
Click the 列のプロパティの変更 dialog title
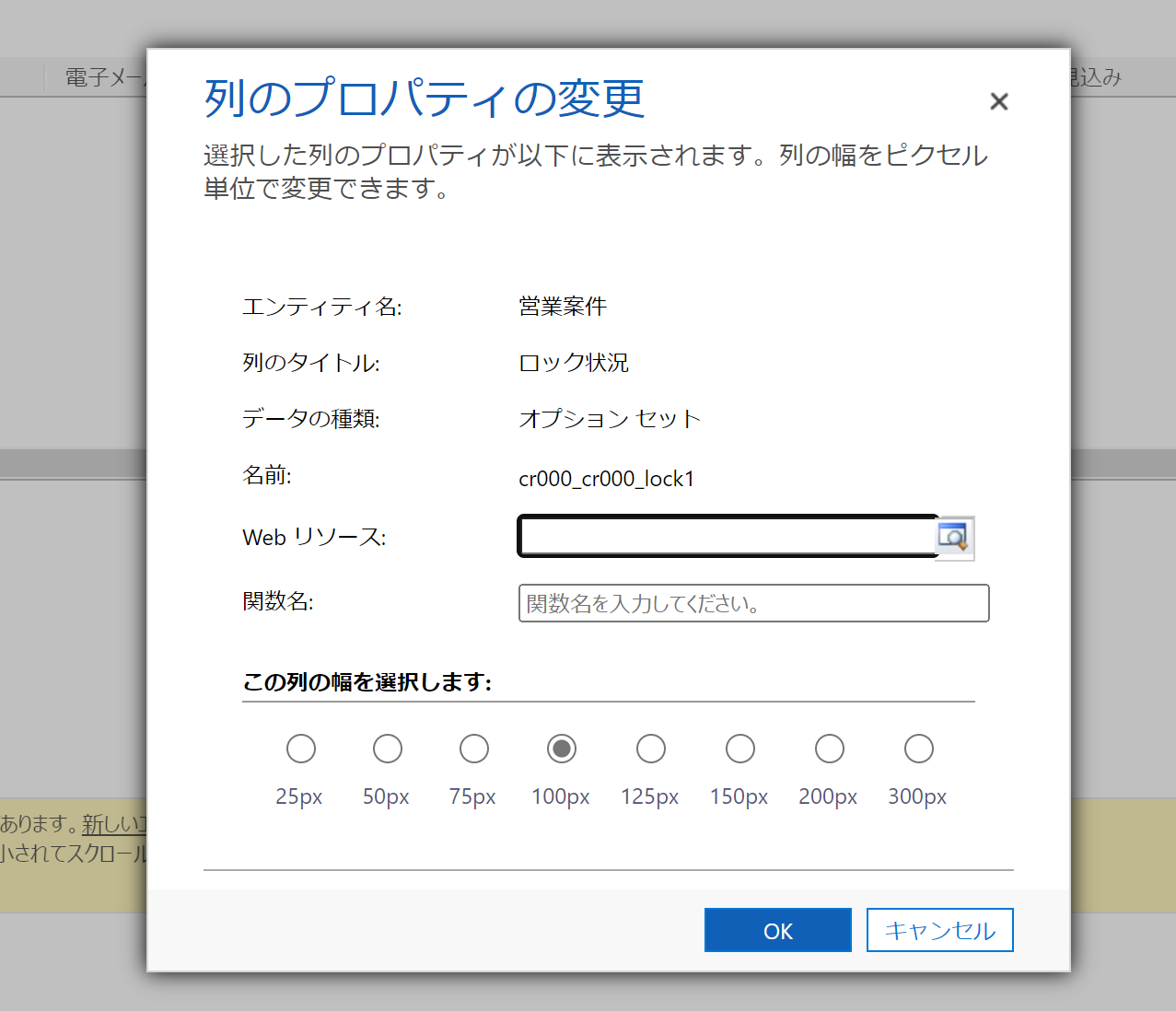pyautogui.click(x=424, y=99)
